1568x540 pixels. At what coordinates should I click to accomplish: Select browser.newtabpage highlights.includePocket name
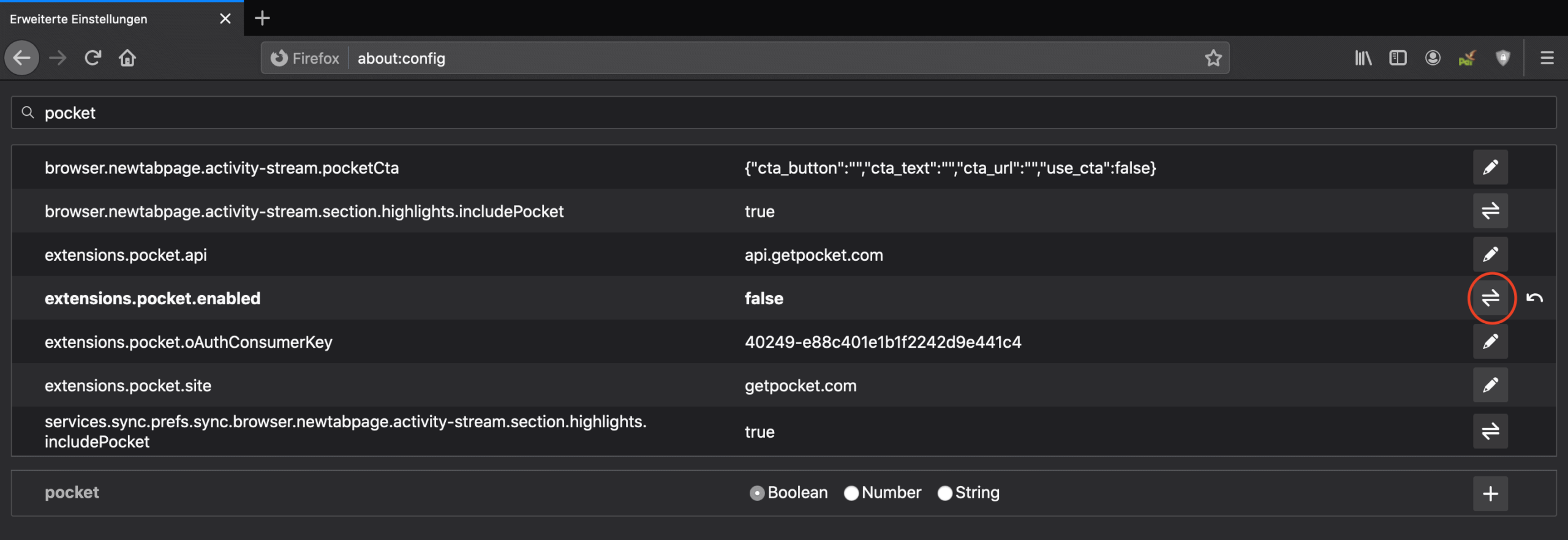click(x=304, y=212)
